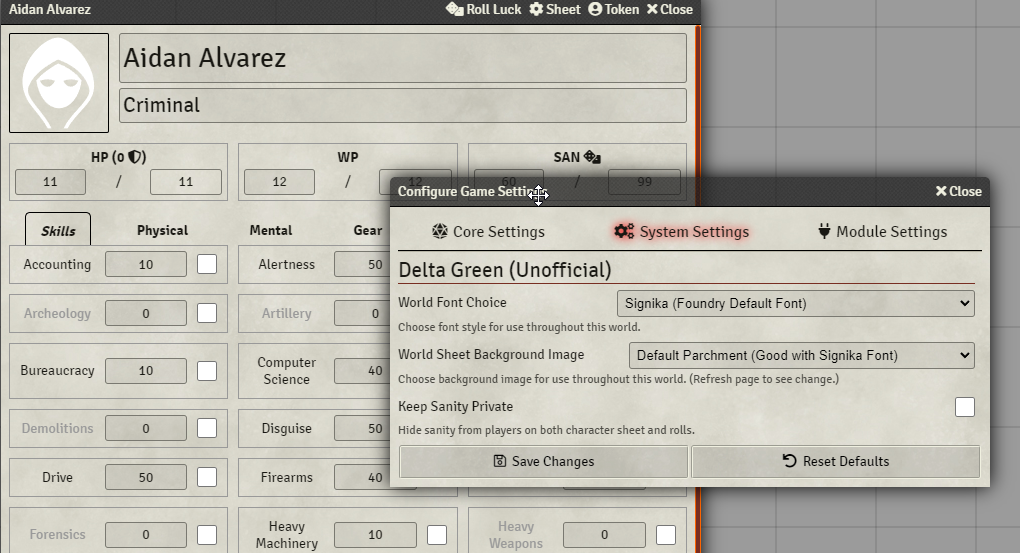The image size is (1020, 553).
Task: Click the Reset Defaults button
Action: [835, 461]
